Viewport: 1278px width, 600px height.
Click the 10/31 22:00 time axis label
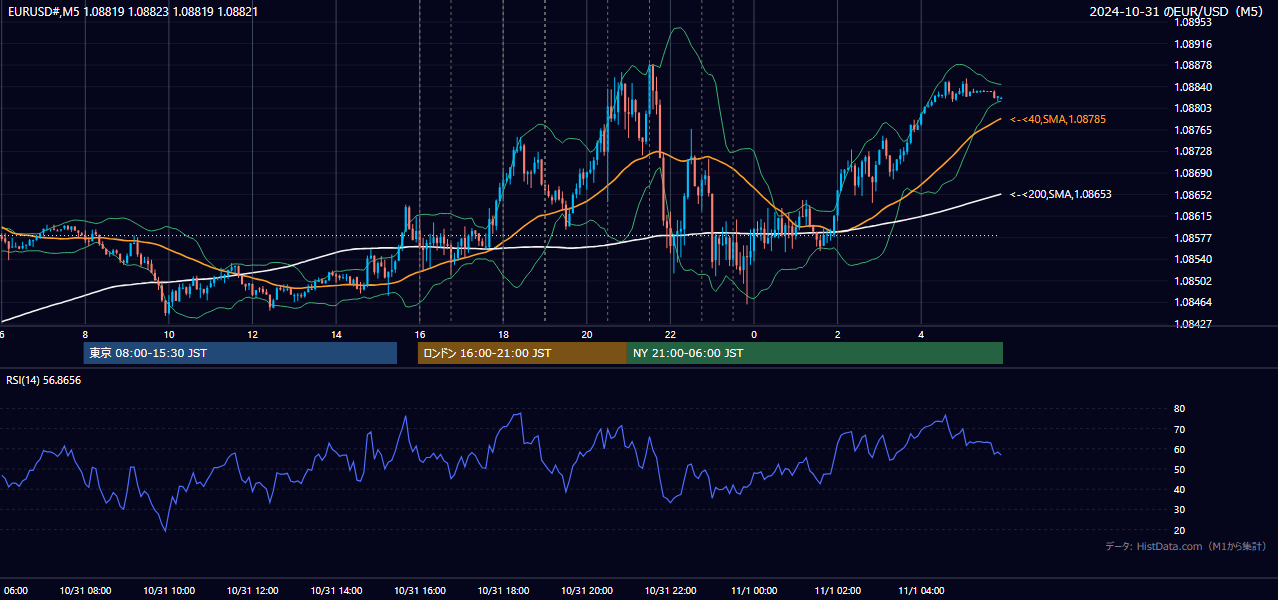coord(671,591)
